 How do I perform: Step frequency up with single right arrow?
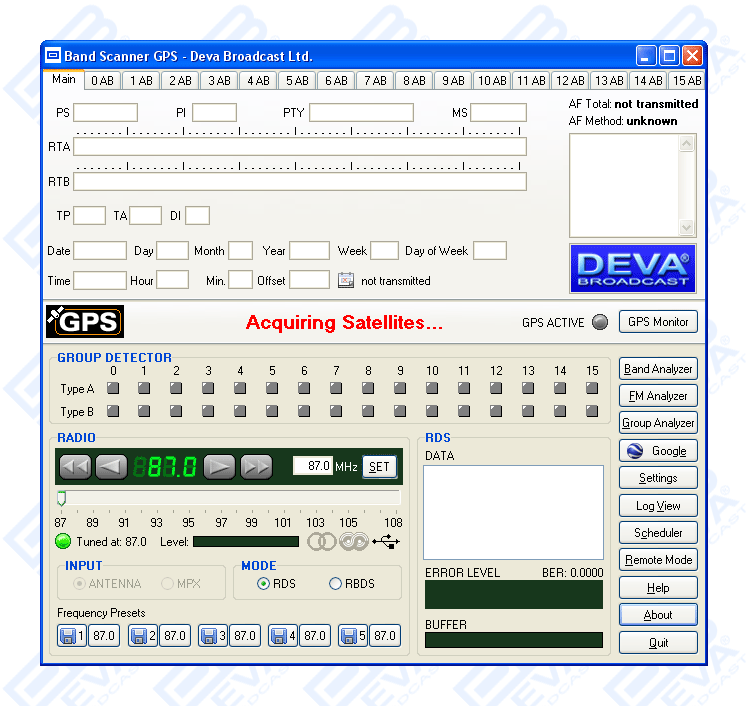(x=220, y=466)
